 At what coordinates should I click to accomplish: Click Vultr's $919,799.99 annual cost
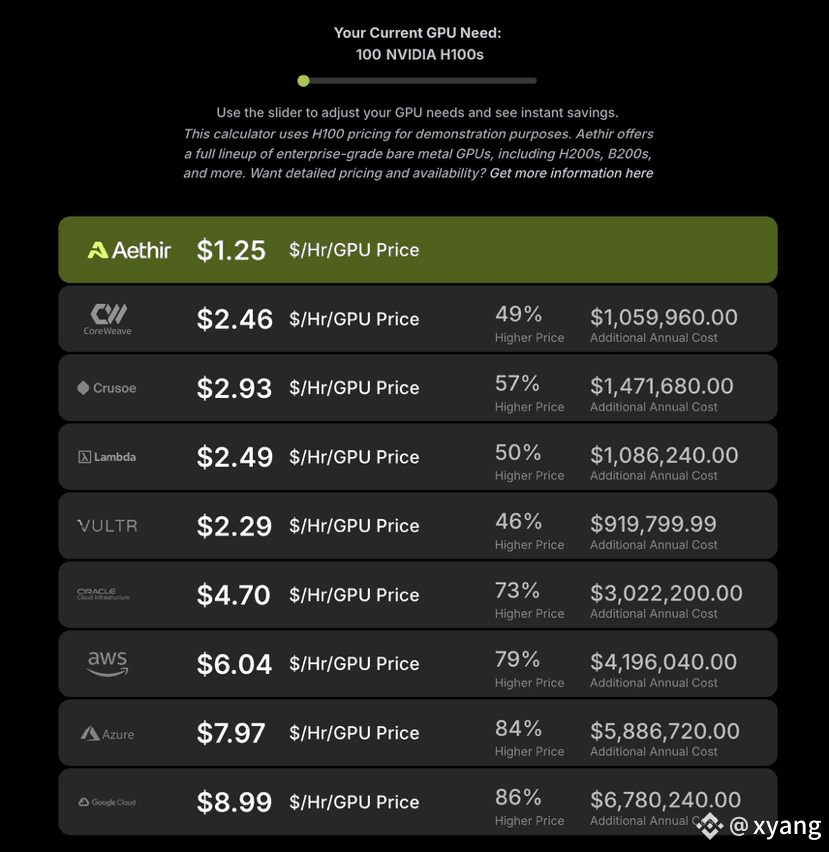click(653, 524)
